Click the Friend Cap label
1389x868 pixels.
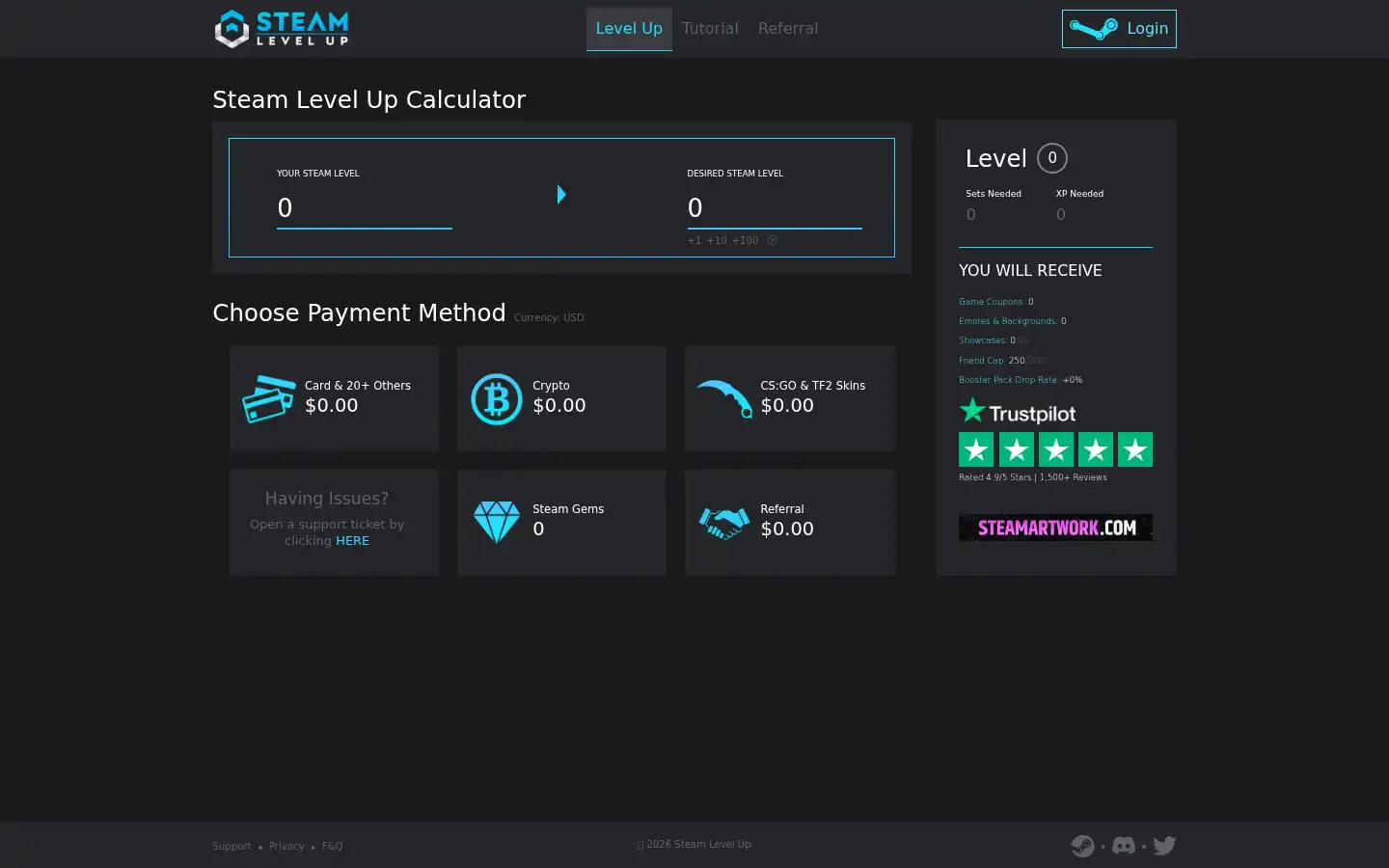point(982,361)
